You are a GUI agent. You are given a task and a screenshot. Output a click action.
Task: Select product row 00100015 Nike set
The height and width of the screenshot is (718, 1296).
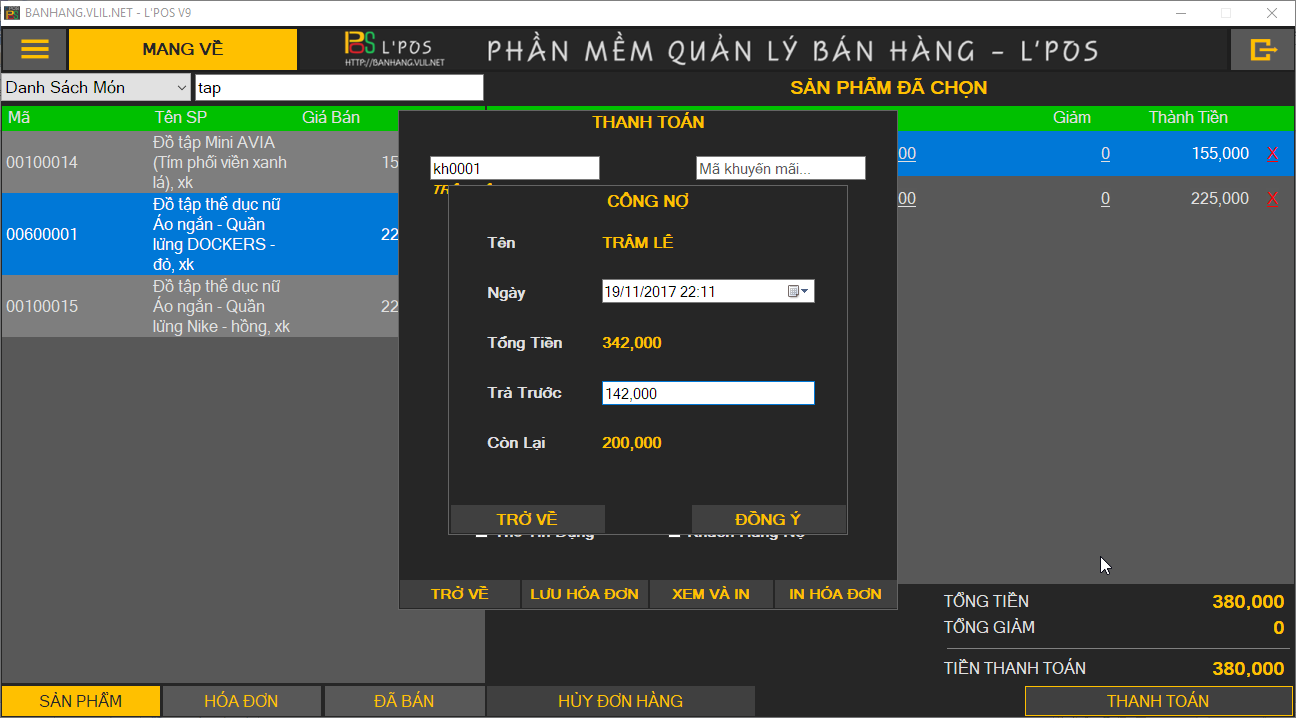[x=200, y=307]
